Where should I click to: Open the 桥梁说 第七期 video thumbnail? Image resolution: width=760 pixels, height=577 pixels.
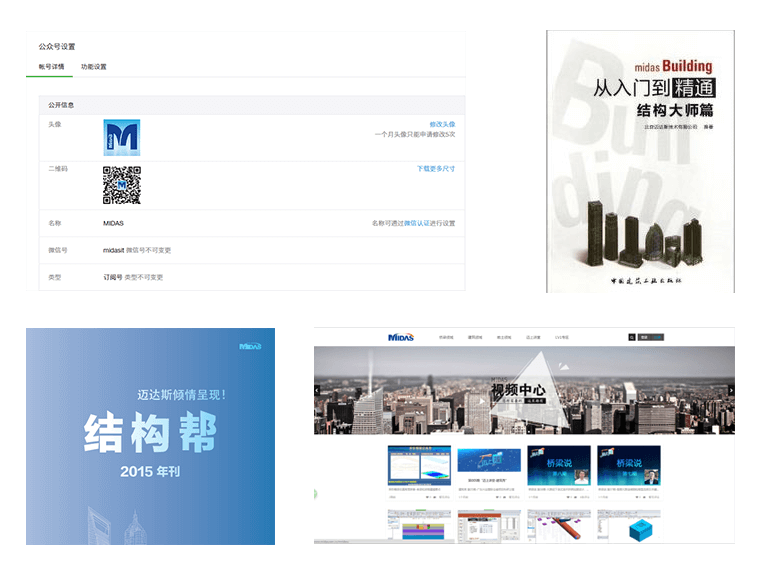[629, 465]
